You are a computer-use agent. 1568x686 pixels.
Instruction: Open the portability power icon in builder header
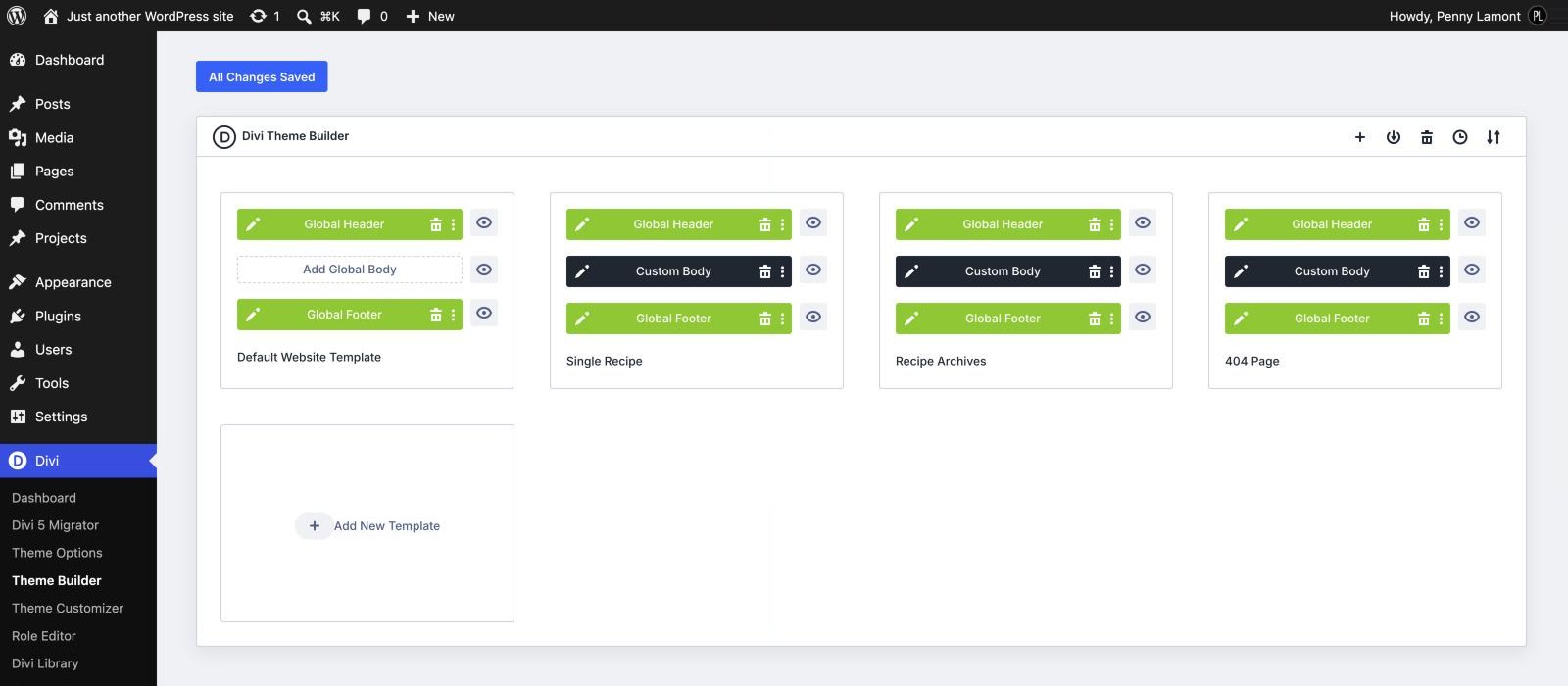point(1394,137)
